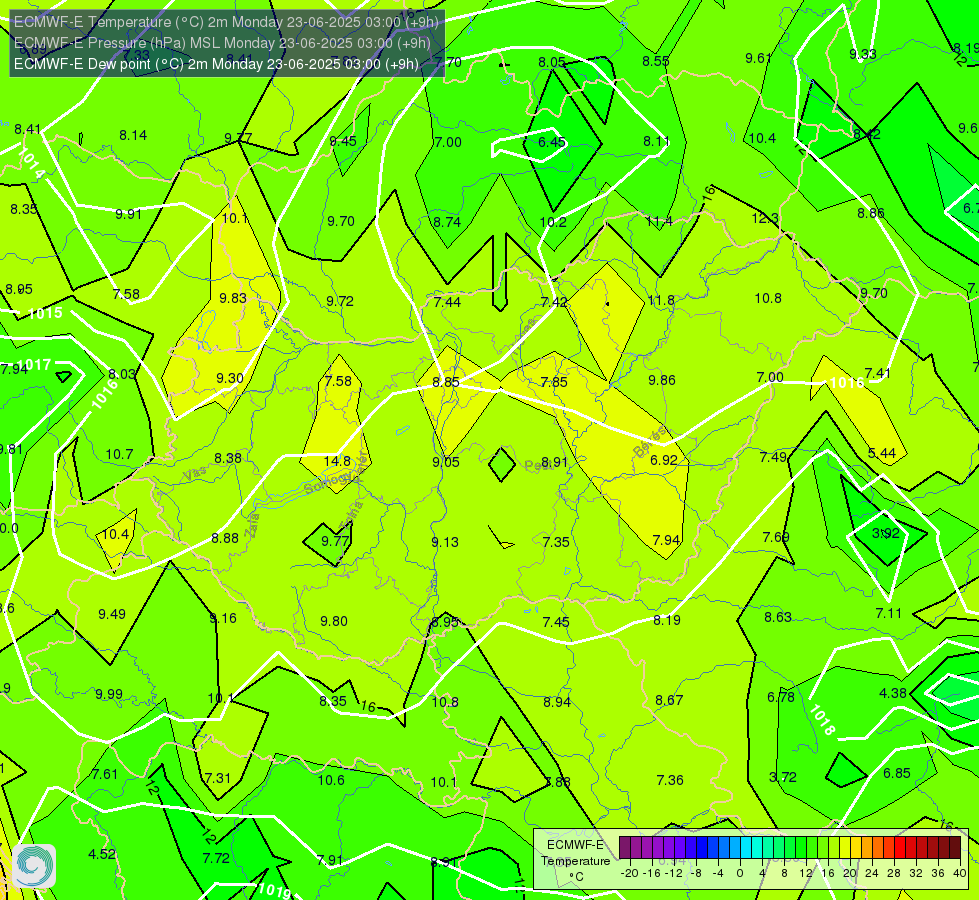The image size is (979, 900).
Task: Click the 9.13 dew point value
Action: pos(445,542)
